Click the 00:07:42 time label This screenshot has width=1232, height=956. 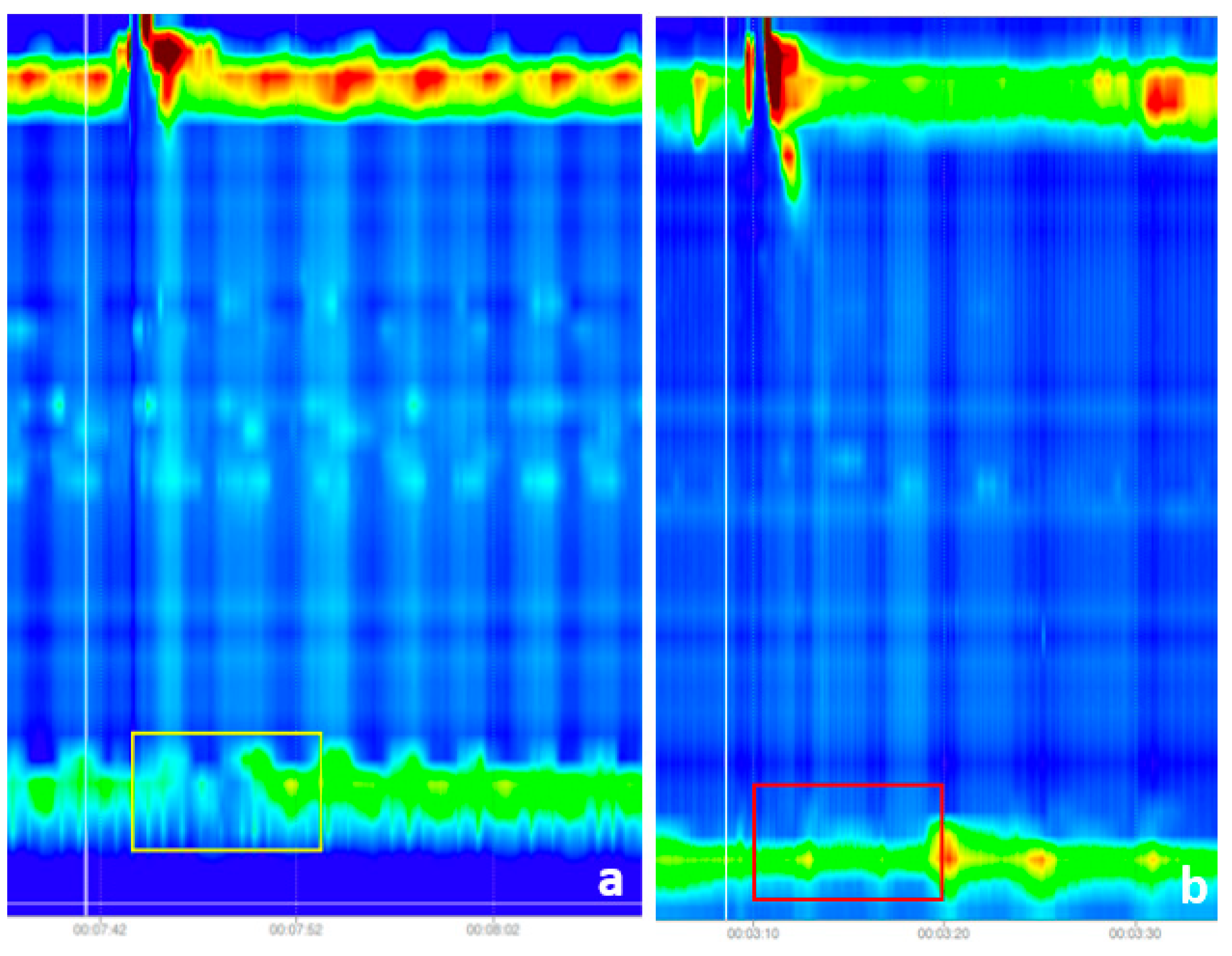(100, 930)
